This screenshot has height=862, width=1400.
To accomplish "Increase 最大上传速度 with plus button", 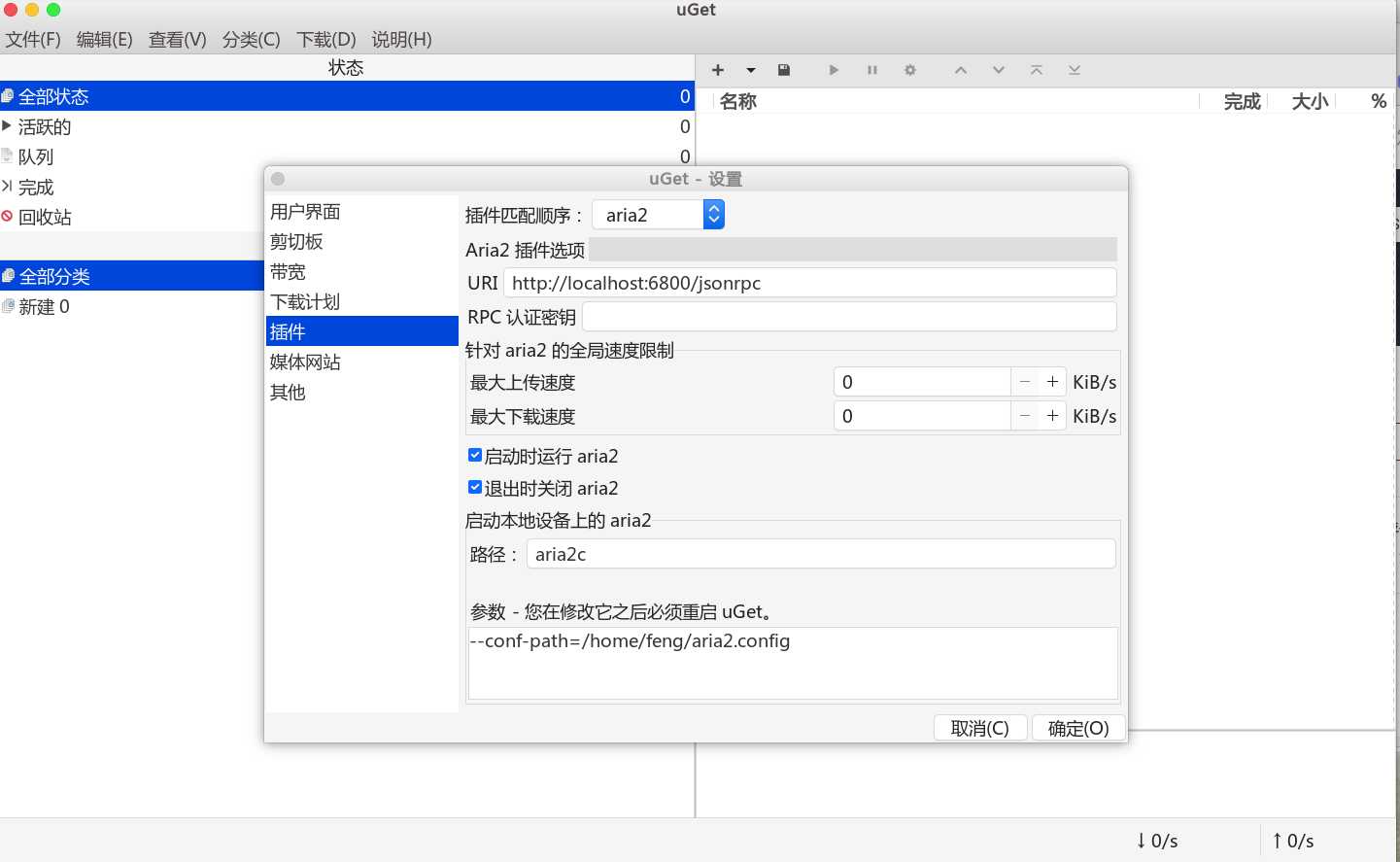I will click(1053, 382).
